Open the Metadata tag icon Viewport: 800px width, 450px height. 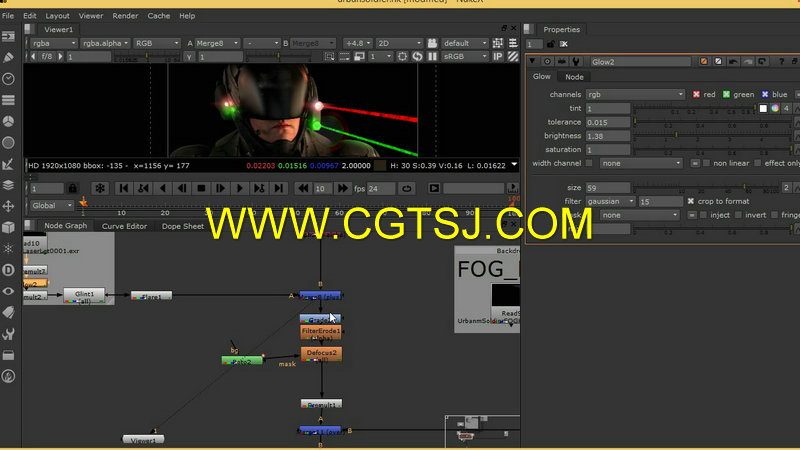tap(8, 312)
